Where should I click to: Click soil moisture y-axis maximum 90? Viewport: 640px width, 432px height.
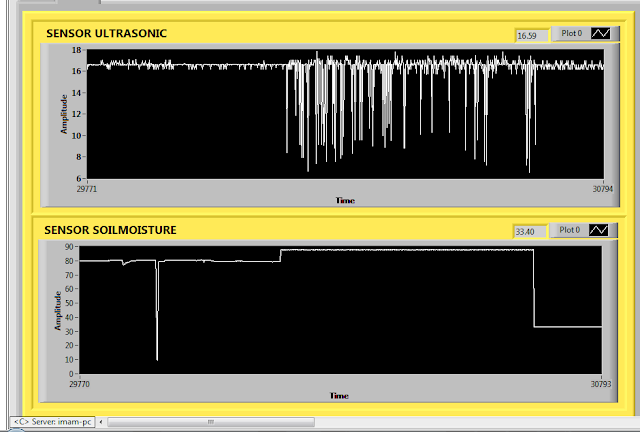point(69,247)
